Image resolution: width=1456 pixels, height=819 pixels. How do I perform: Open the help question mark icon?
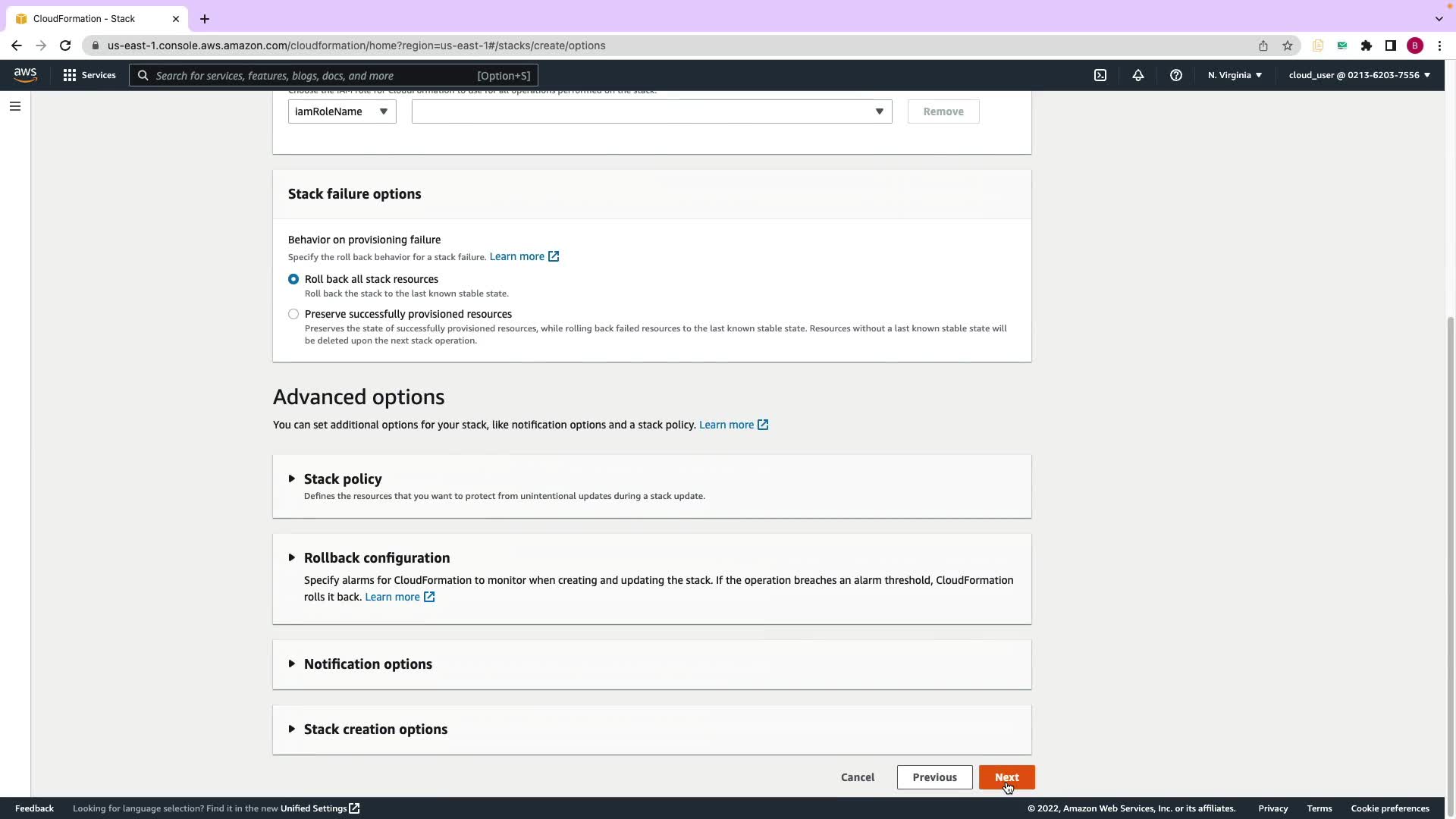pos(1176,75)
